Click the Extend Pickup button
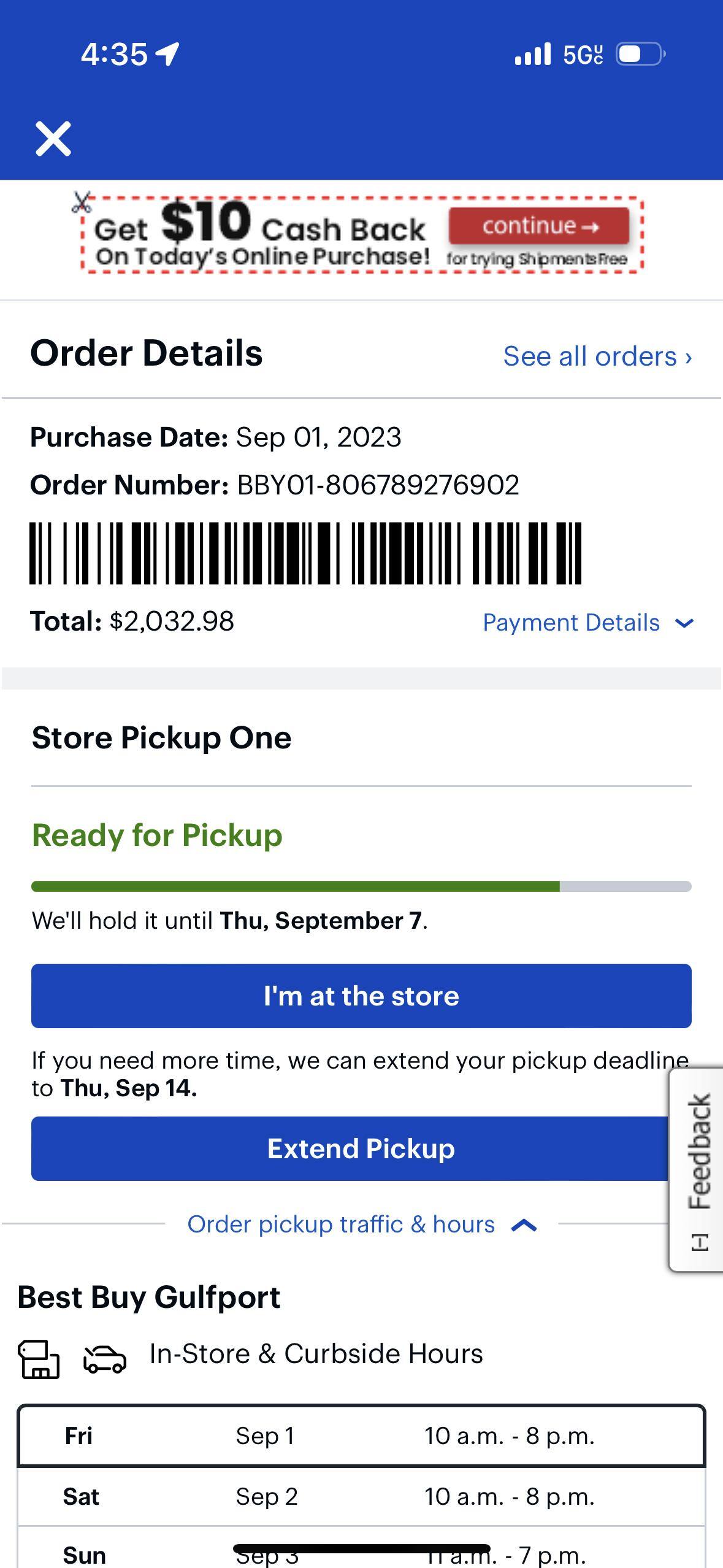This screenshot has height=1568, width=723. click(361, 1148)
